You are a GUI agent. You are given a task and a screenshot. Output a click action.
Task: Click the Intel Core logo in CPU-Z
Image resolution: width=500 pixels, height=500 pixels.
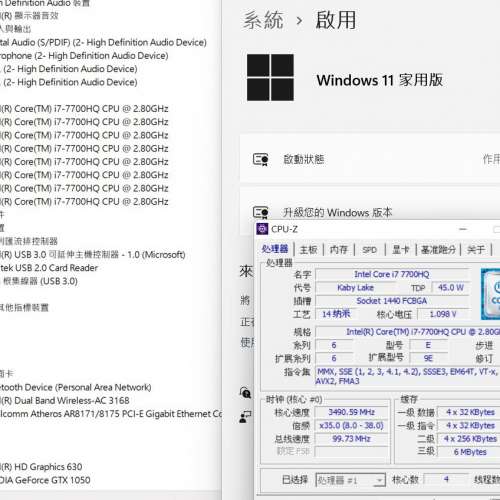[491, 294]
